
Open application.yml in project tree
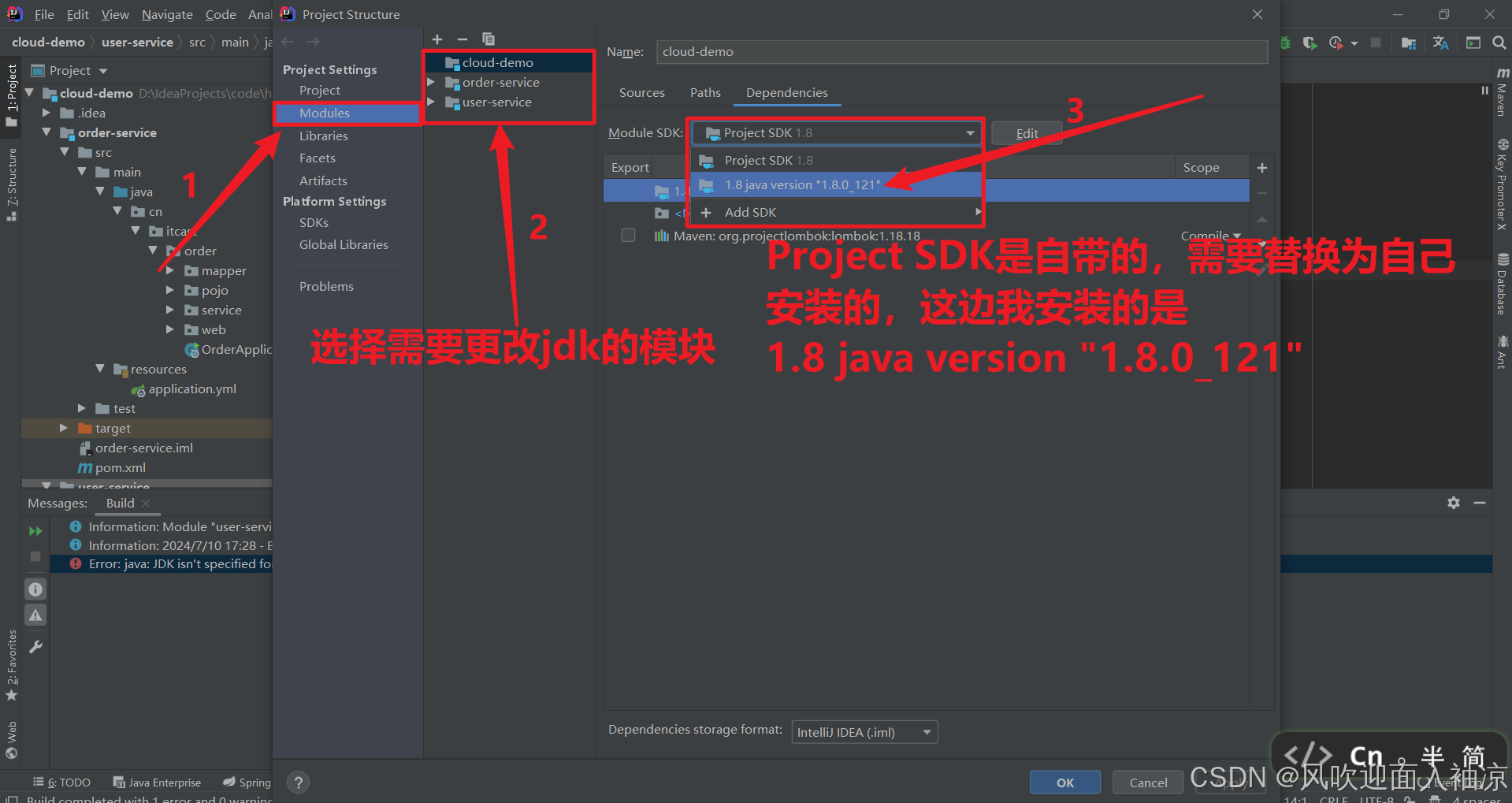[192, 389]
